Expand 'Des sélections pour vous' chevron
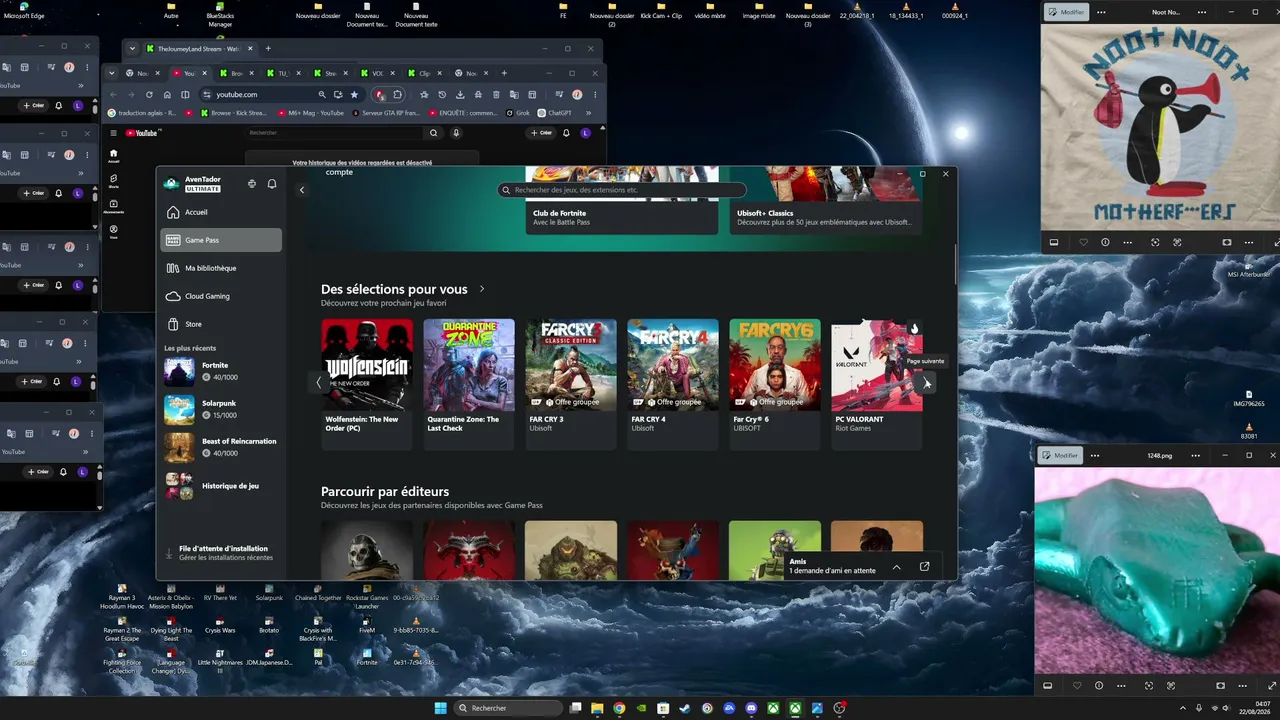This screenshot has width=1280, height=720. (482, 289)
